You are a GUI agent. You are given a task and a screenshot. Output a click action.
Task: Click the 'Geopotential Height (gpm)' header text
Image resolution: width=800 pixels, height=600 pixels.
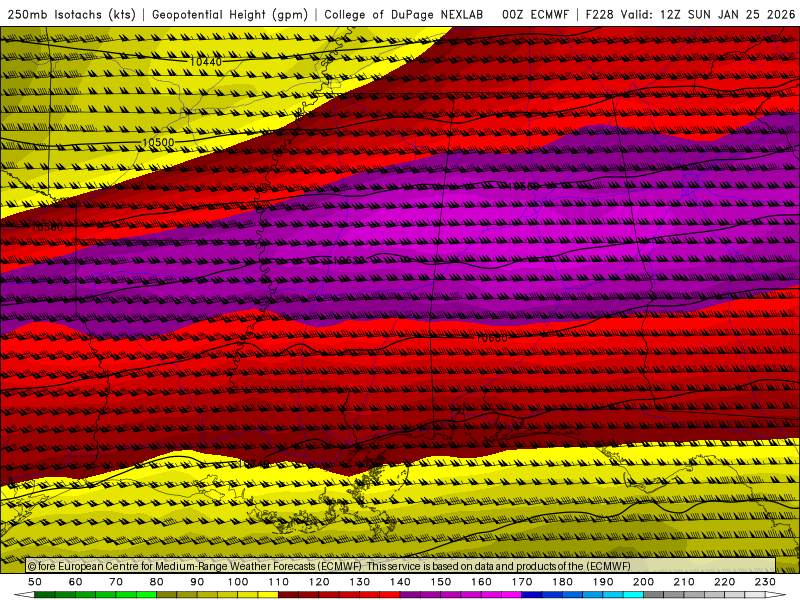click(x=230, y=15)
